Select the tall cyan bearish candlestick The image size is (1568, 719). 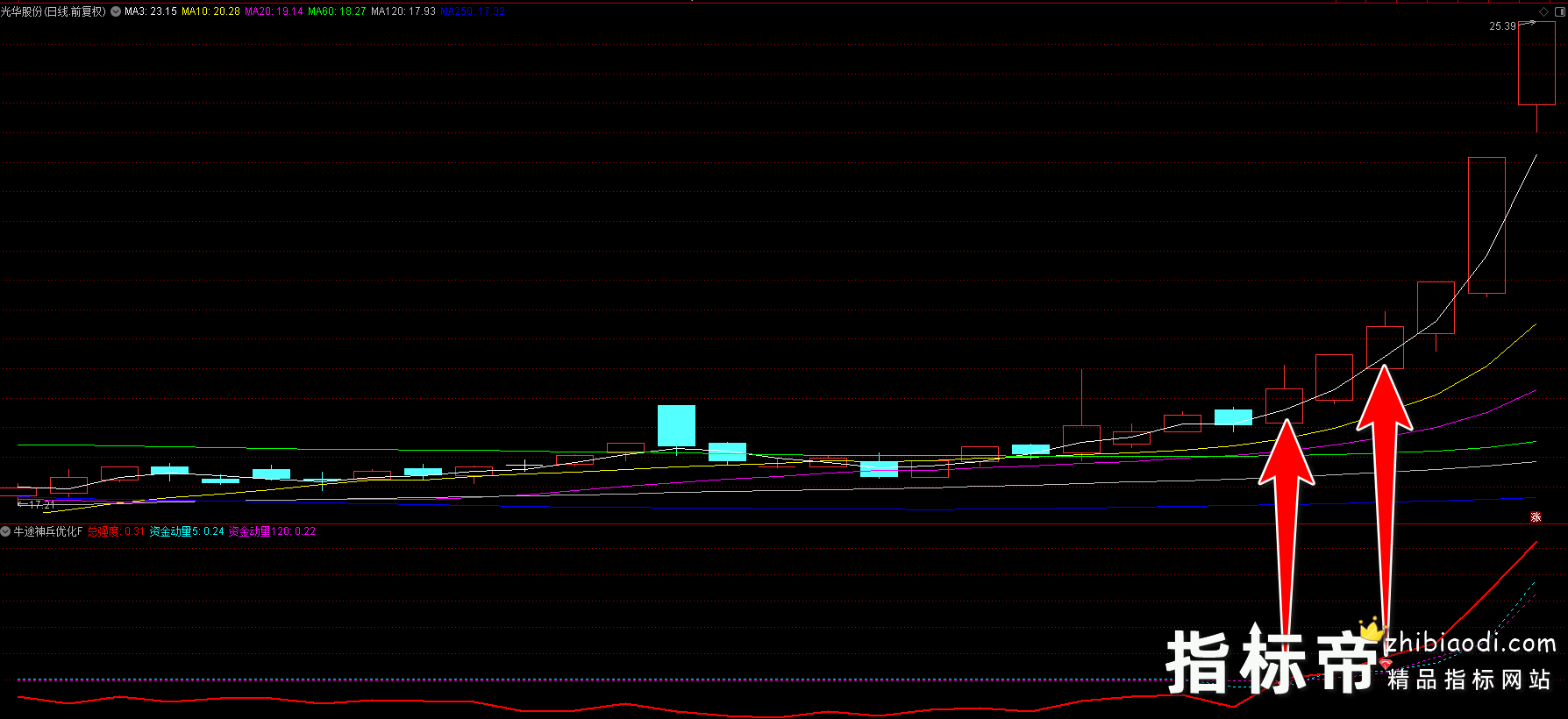(x=676, y=426)
